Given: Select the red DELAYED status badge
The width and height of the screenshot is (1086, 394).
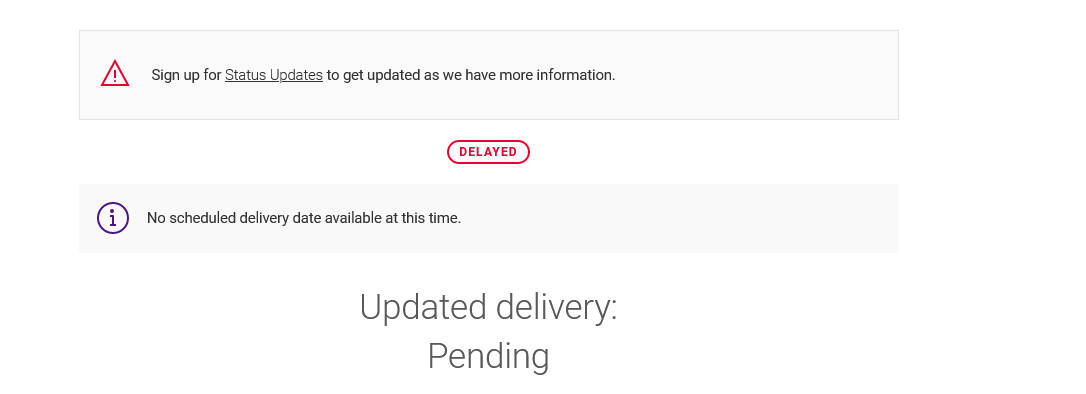Looking at the screenshot, I should [x=488, y=152].
